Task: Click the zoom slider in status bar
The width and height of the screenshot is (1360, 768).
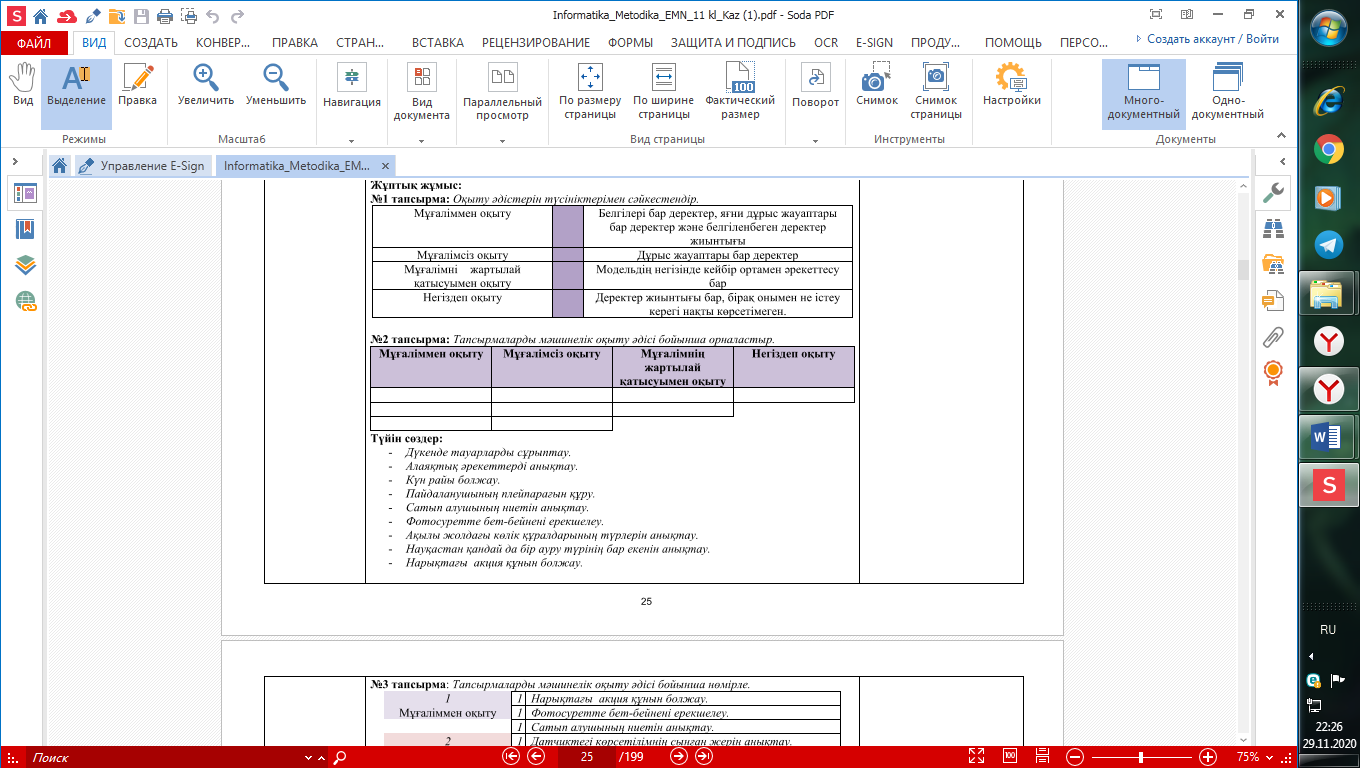Action: click(x=1141, y=757)
